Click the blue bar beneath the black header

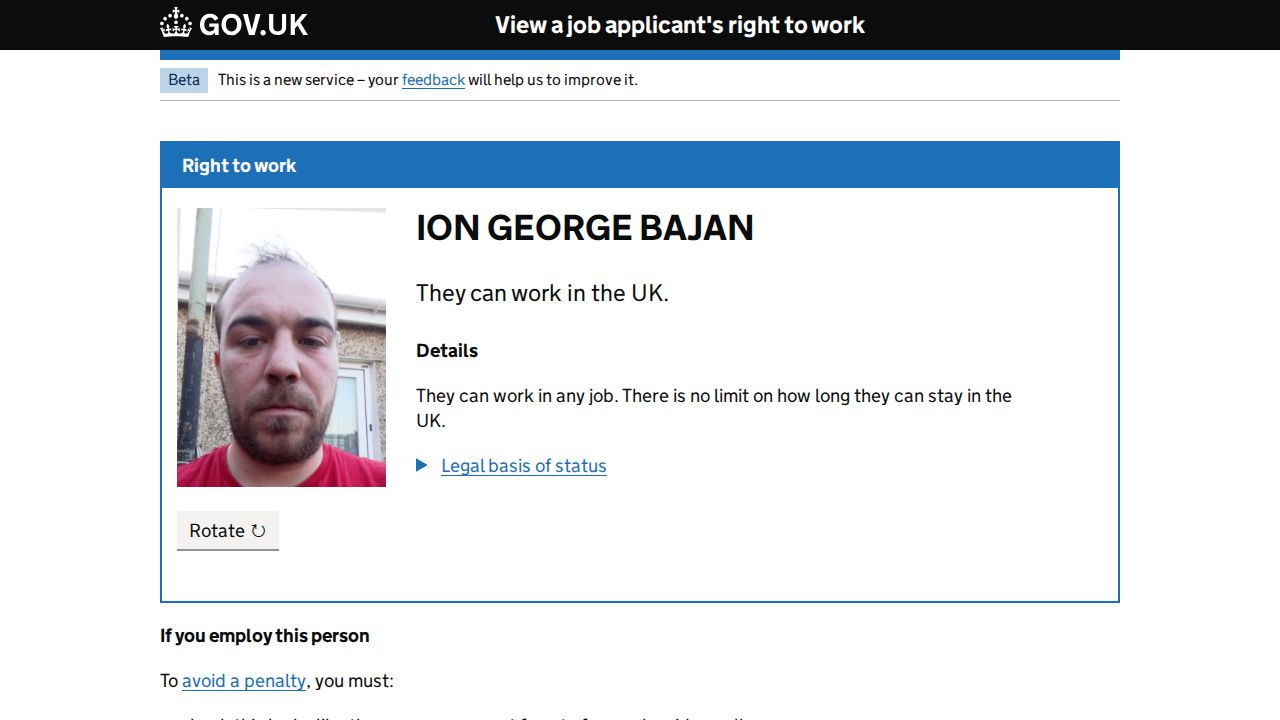tap(640, 55)
